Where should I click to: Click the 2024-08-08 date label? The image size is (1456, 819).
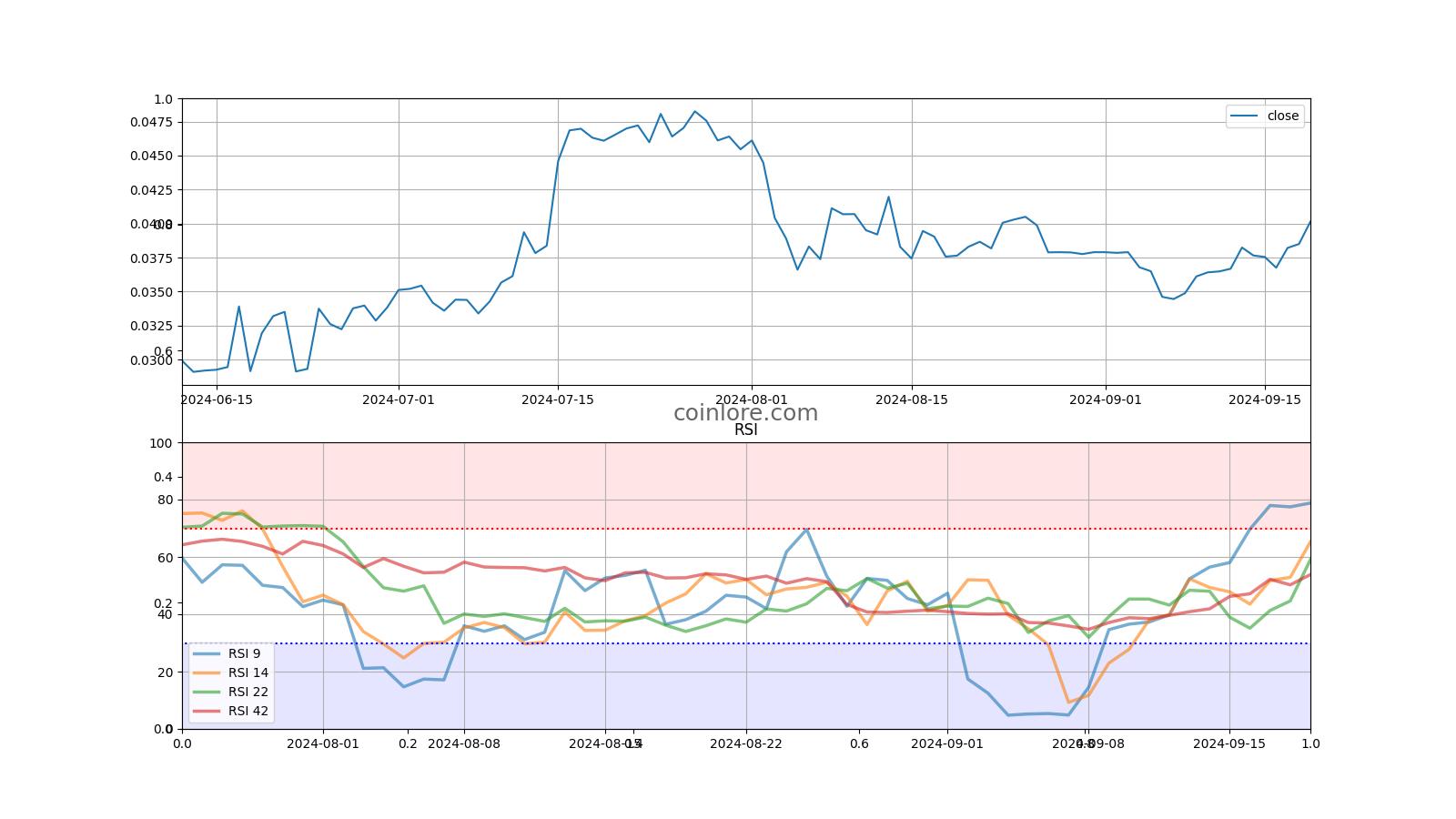[x=464, y=743]
